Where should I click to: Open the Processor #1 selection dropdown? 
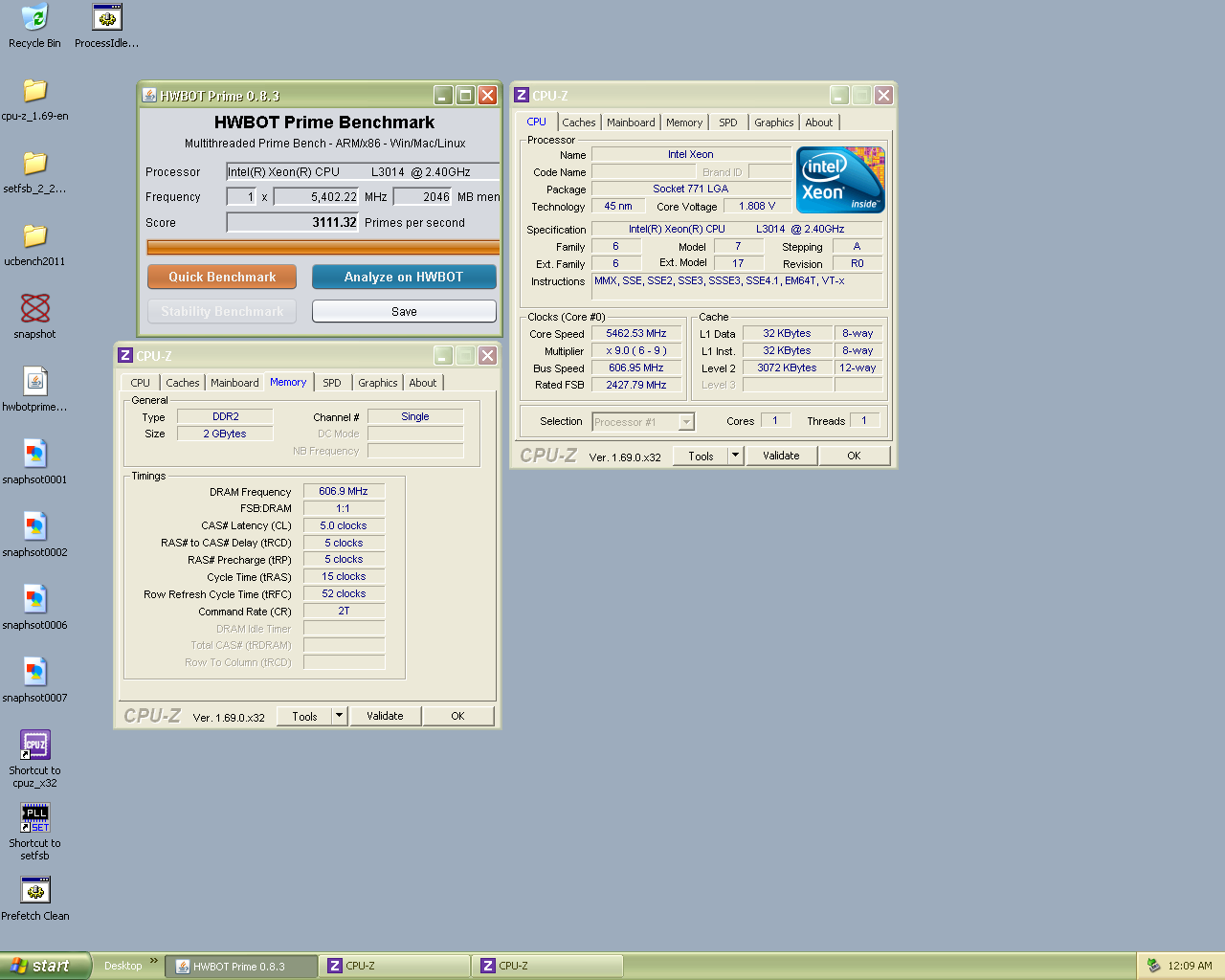tap(686, 422)
